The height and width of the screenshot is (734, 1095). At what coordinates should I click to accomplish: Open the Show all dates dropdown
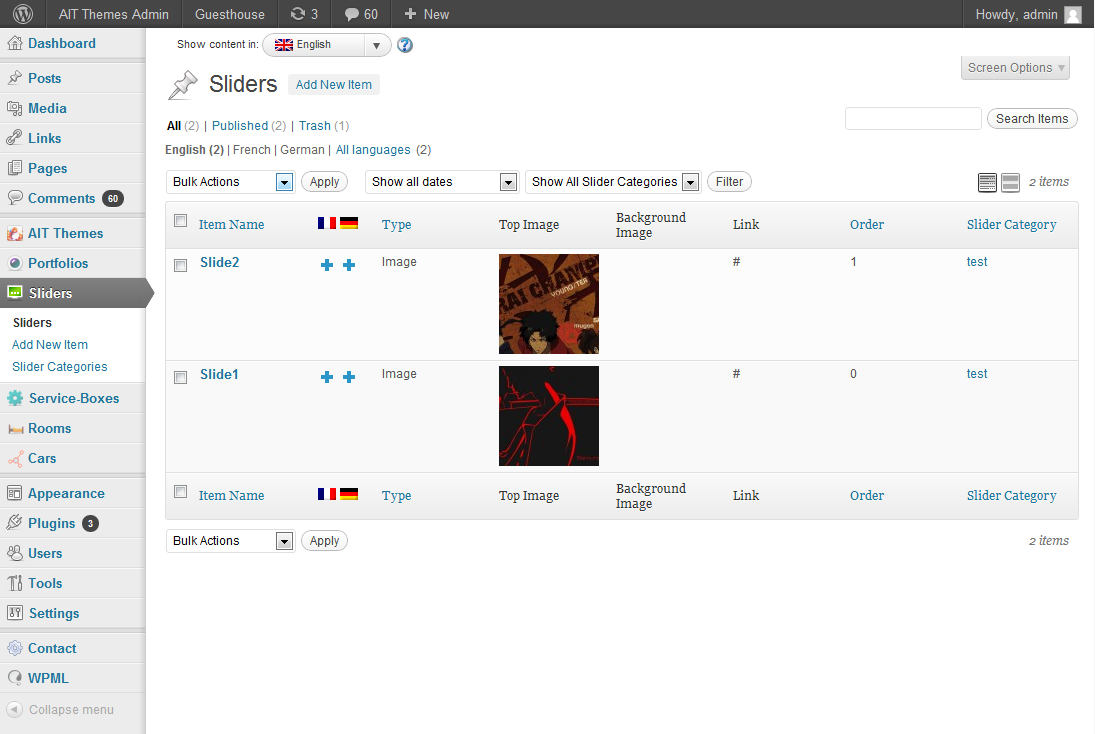441,182
